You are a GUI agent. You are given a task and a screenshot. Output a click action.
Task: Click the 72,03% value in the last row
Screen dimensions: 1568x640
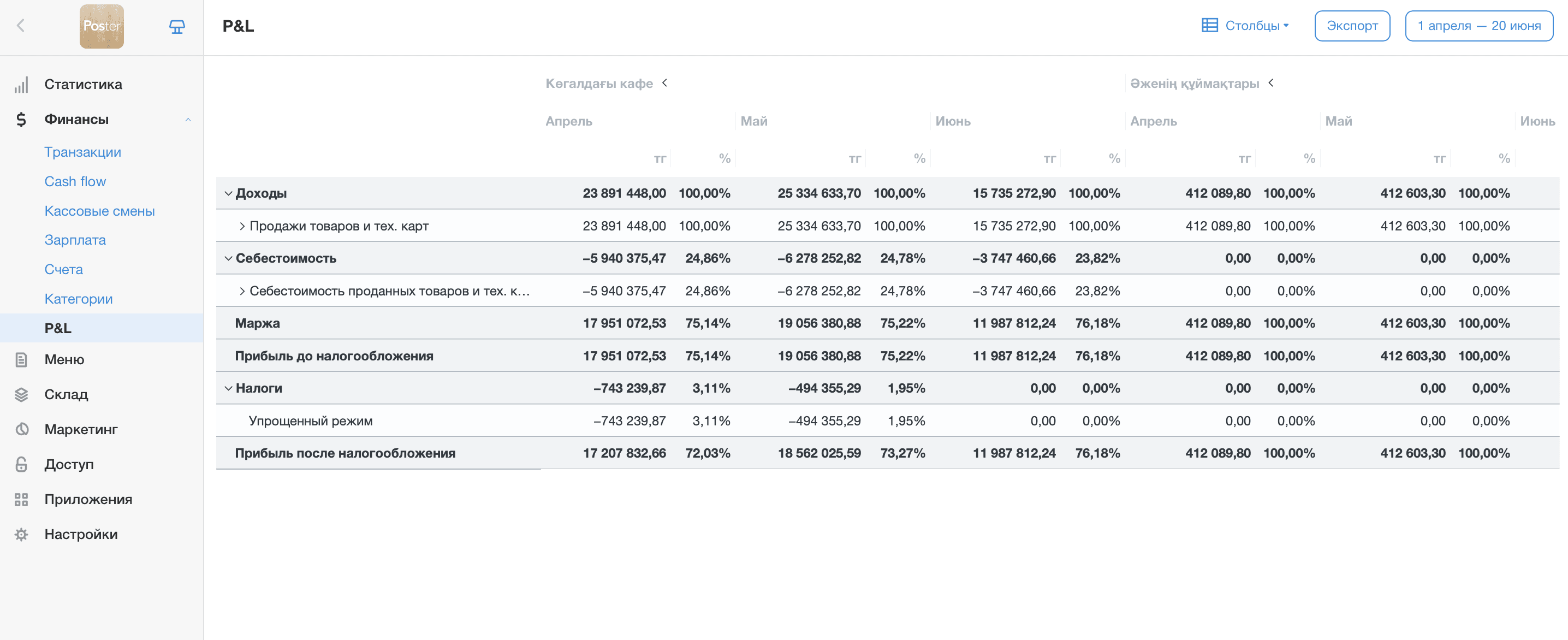click(708, 454)
